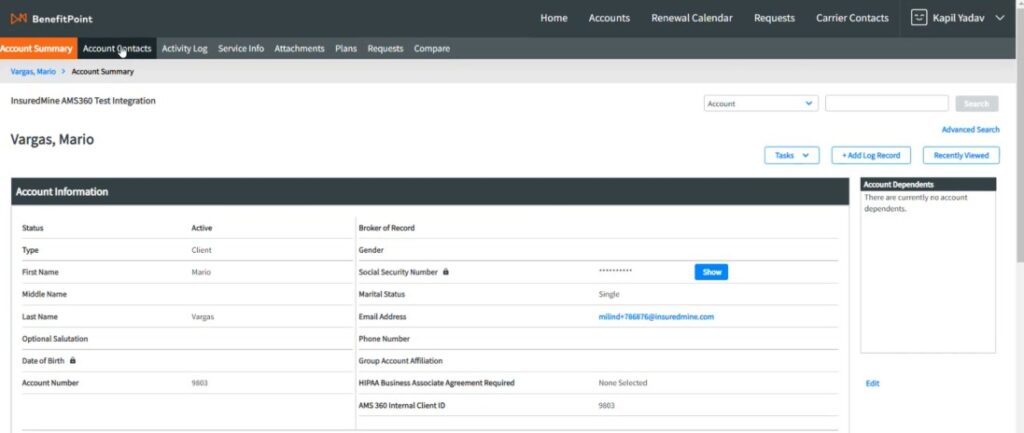Go to the Attachments tab
1024x433 pixels.
click(299, 48)
